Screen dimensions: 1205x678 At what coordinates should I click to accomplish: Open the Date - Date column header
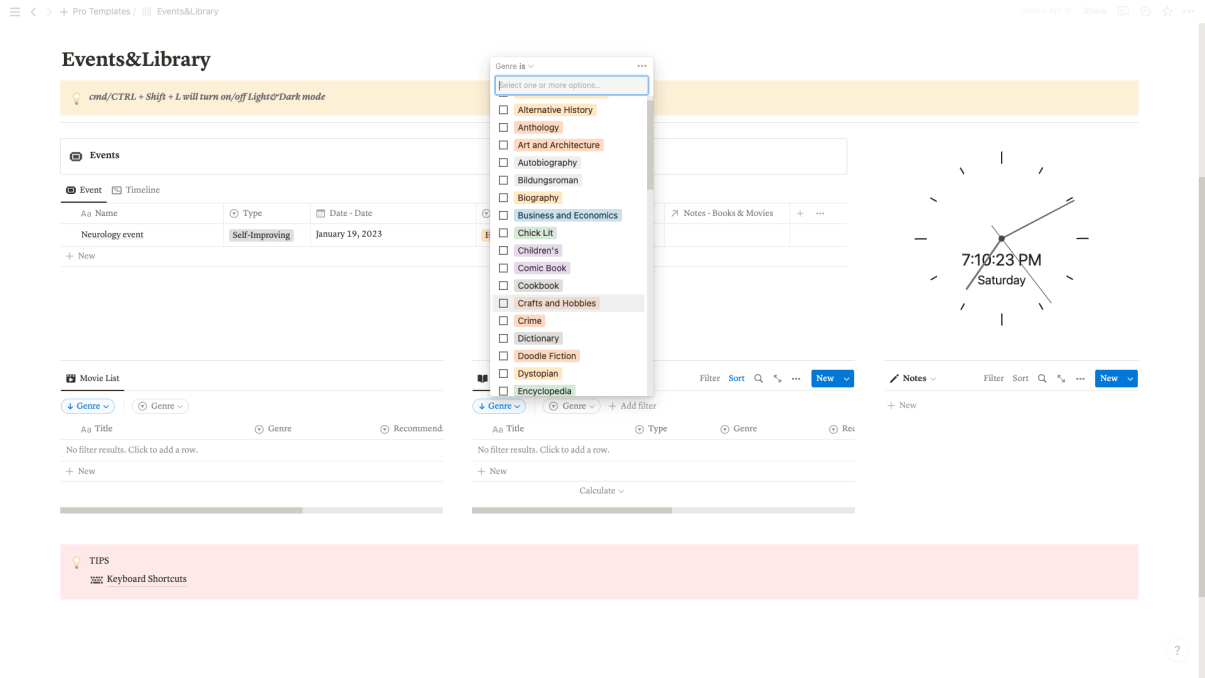coord(394,213)
